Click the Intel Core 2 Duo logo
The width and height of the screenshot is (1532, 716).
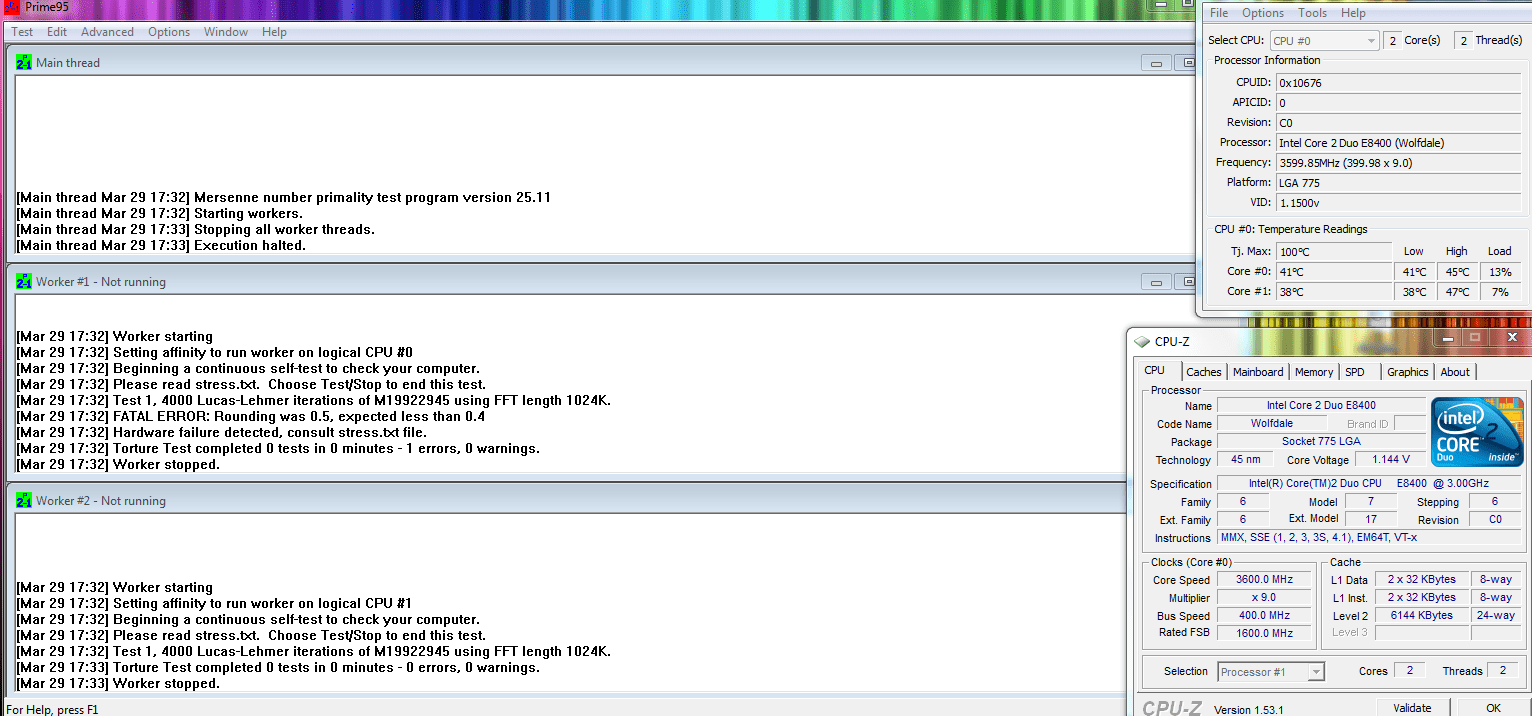tap(1477, 431)
